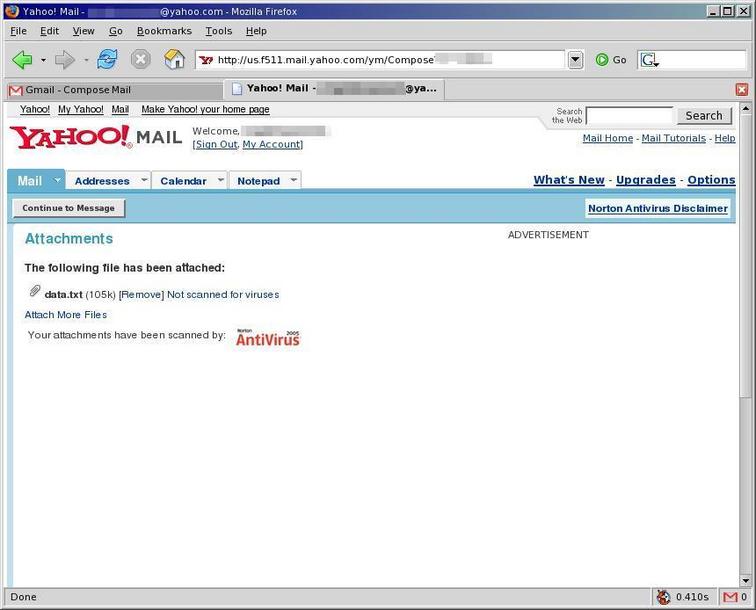
Task: Click the Yahoo! link in top navigation
Action: (x=35, y=109)
